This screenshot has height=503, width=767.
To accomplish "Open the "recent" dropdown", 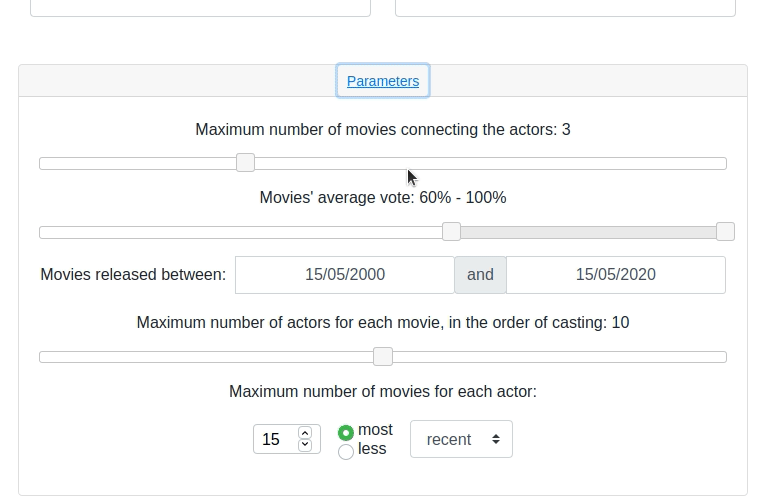I will [461, 440].
